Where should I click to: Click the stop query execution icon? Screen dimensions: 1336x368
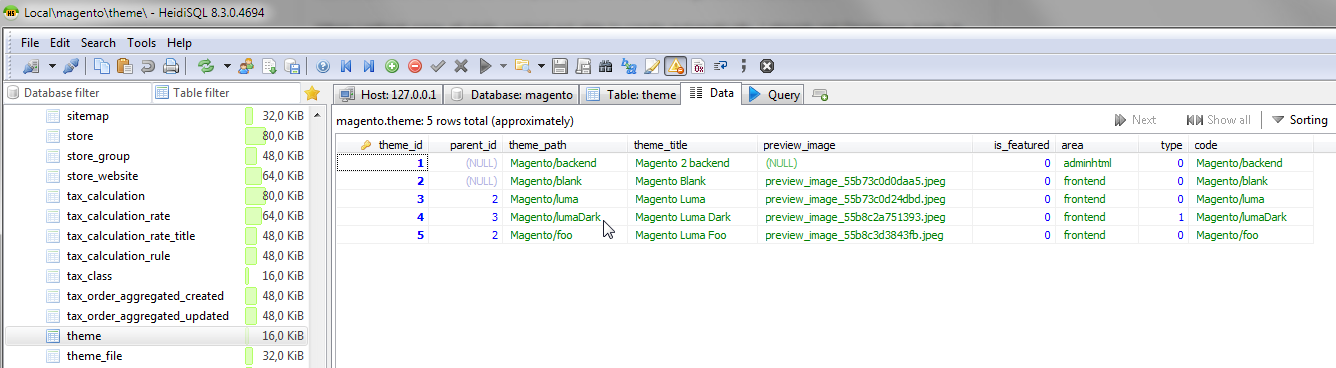tap(767, 66)
